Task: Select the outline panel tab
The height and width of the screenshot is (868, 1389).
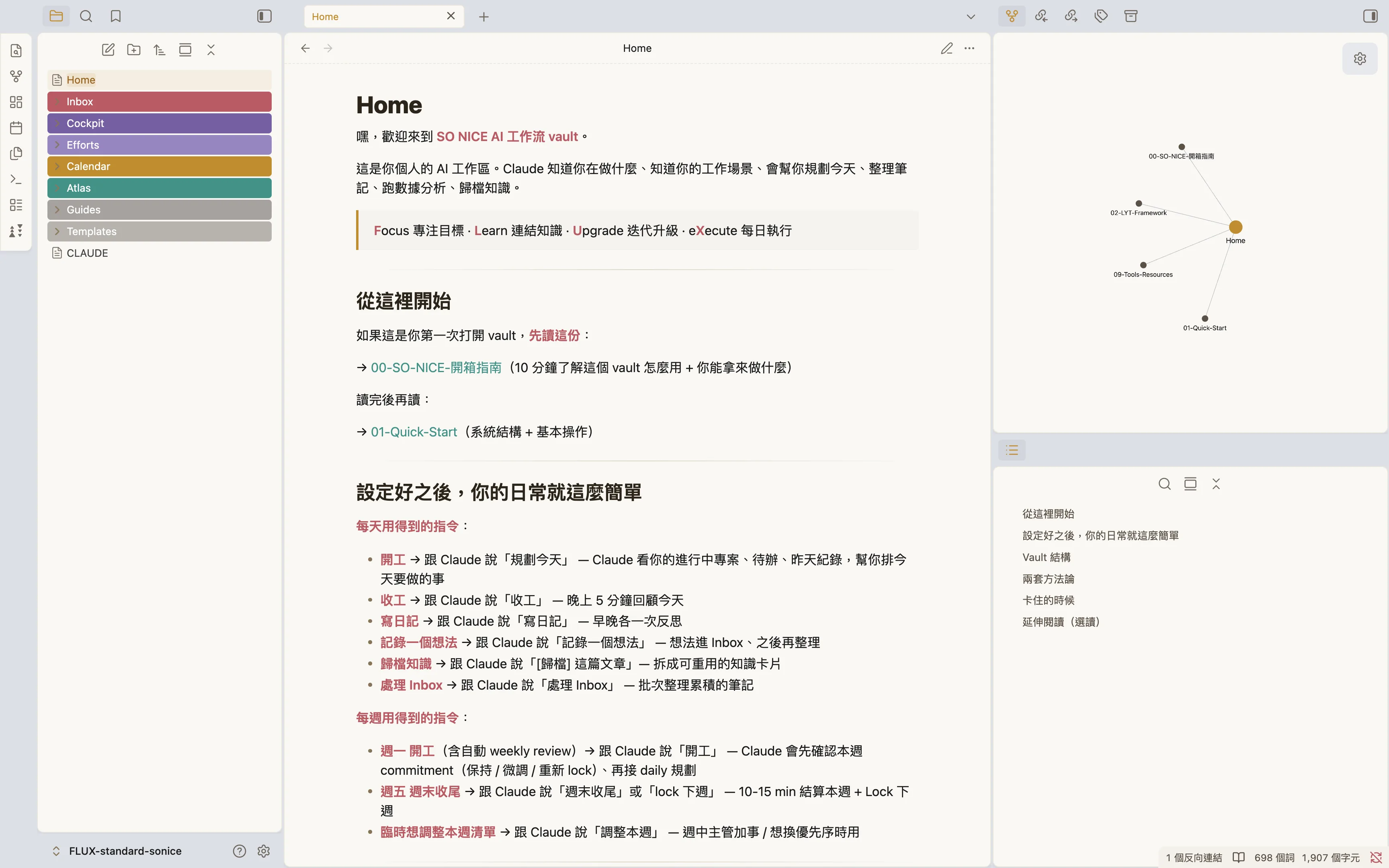Action: tap(1012, 450)
